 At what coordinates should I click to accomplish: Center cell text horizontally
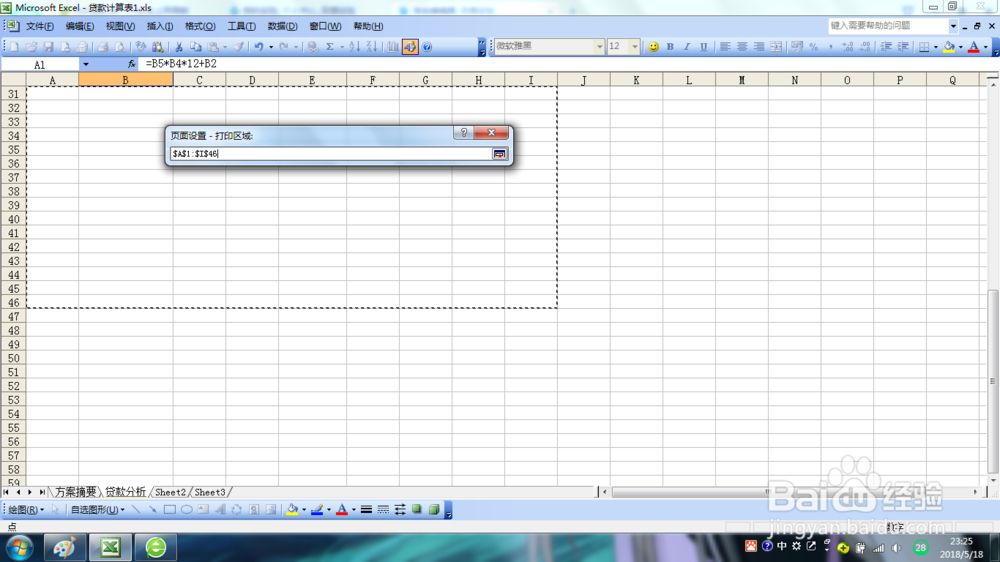(x=742, y=47)
